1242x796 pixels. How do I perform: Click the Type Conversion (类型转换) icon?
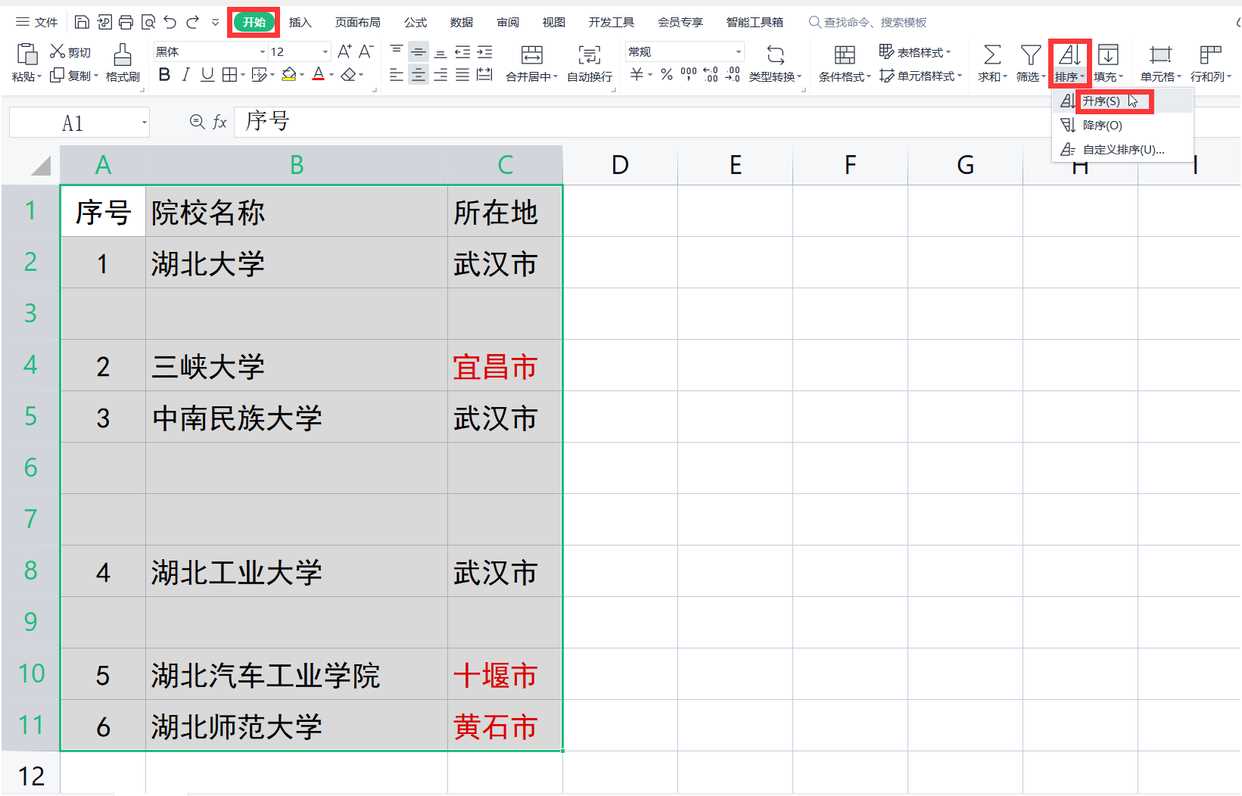(x=775, y=55)
